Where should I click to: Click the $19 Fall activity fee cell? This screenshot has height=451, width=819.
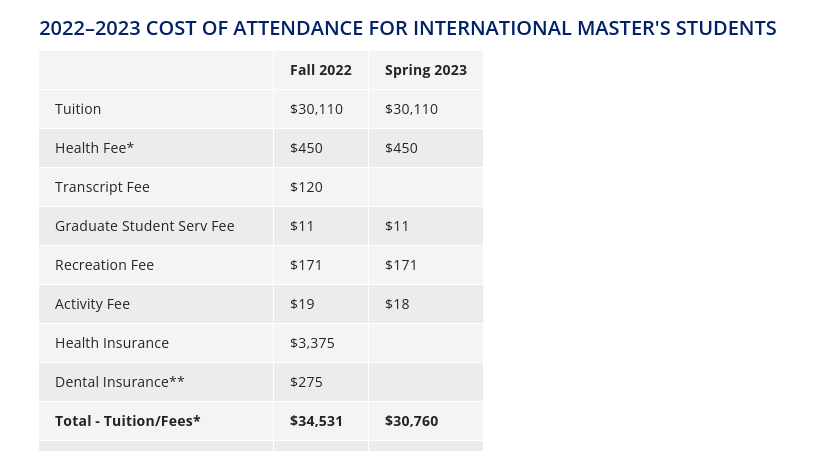[x=302, y=304]
